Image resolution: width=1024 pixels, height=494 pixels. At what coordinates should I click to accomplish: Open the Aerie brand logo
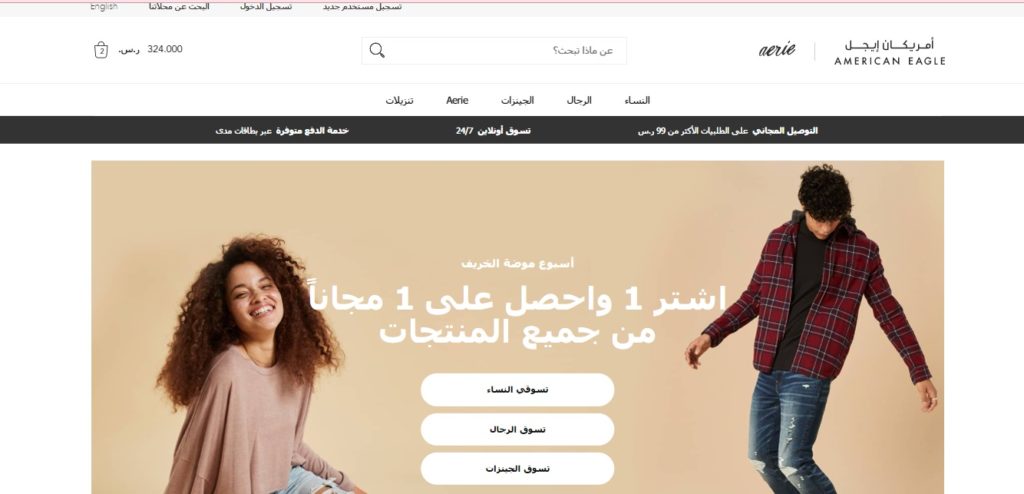coord(777,50)
